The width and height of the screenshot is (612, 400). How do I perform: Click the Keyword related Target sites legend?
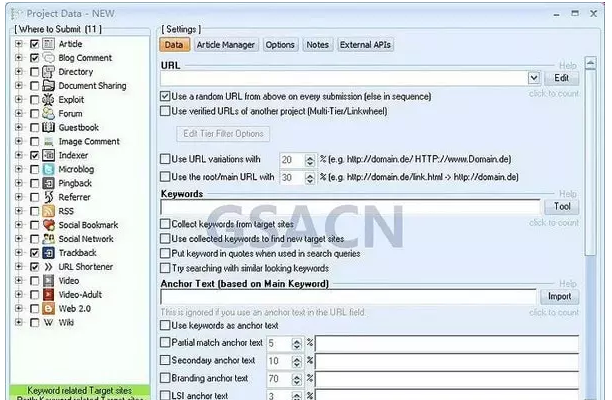pos(80,390)
